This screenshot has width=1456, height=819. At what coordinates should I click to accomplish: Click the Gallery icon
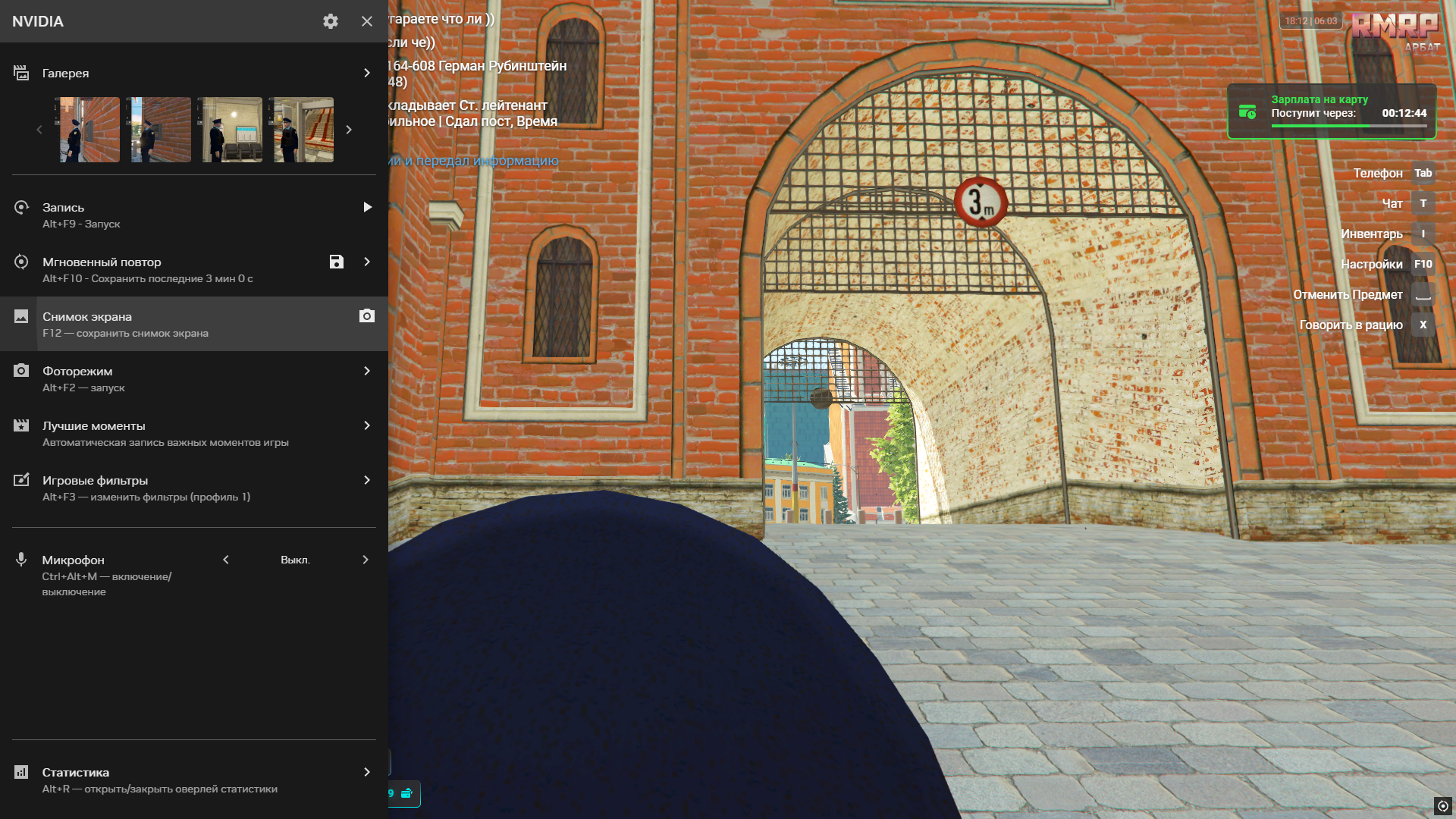(21, 73)
